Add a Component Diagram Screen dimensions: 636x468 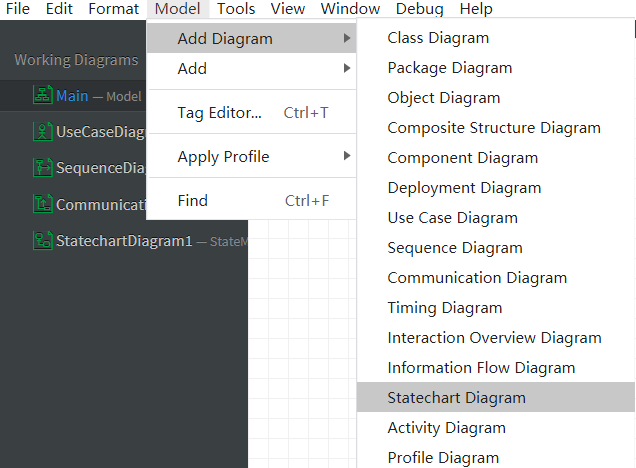pyautogui.click(x=496, y=158)
